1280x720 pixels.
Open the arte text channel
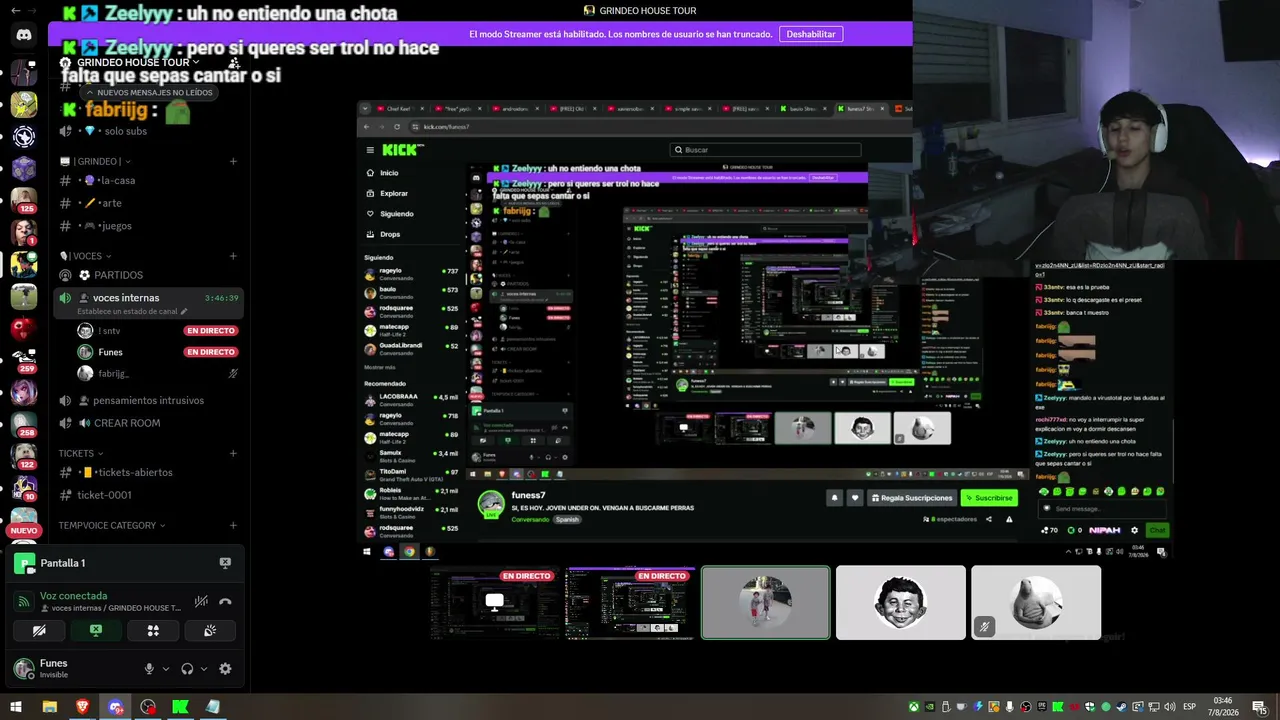[148, 203]
